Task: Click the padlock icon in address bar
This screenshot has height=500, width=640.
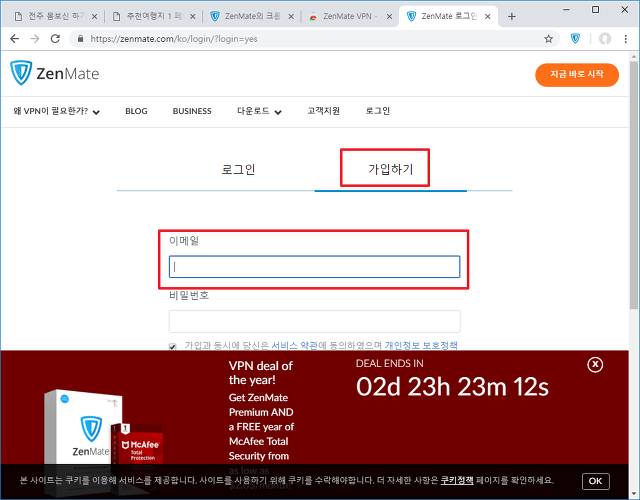Action: (x=81, y=39)
